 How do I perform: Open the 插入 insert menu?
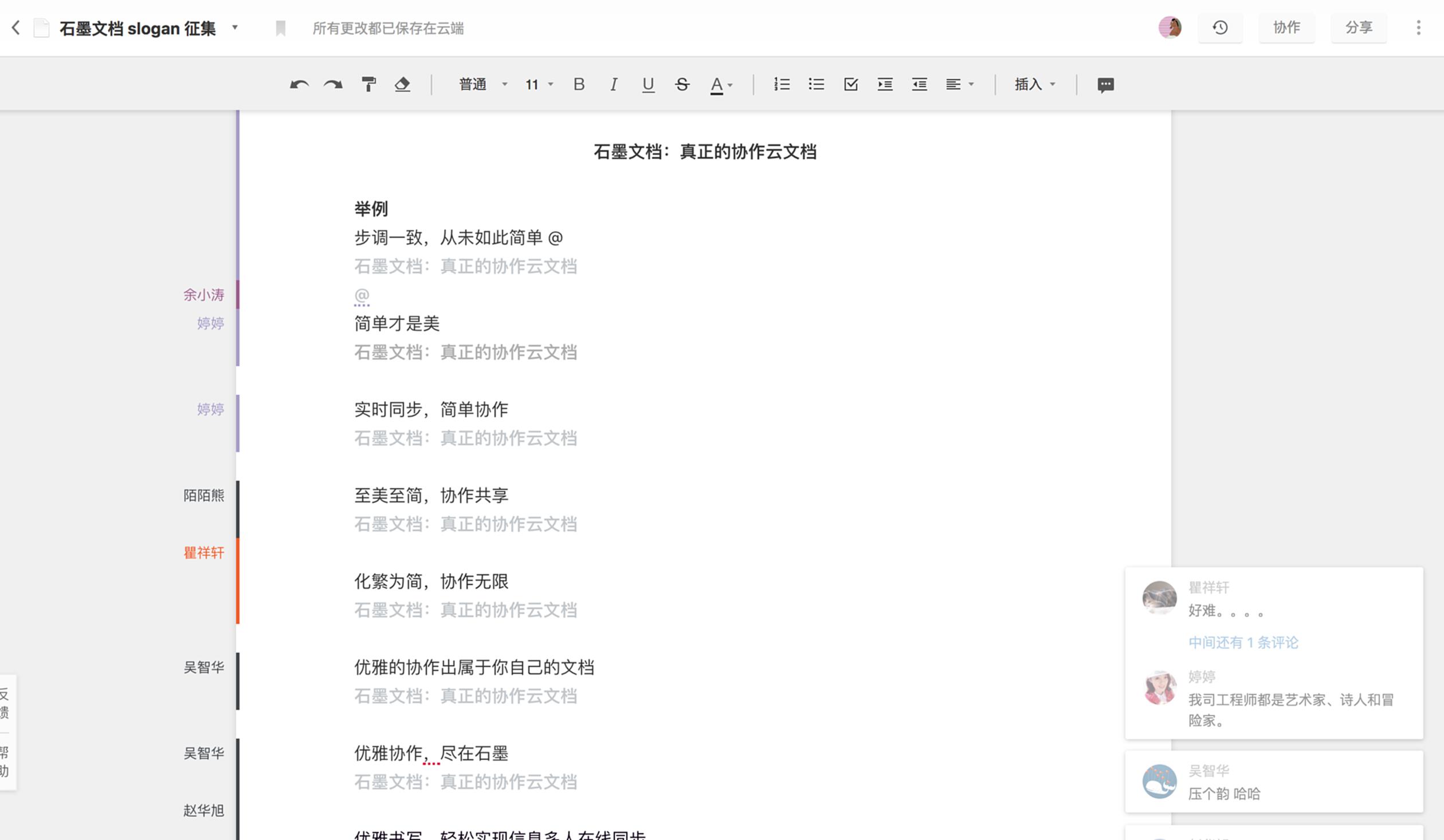click(1035, 85)
